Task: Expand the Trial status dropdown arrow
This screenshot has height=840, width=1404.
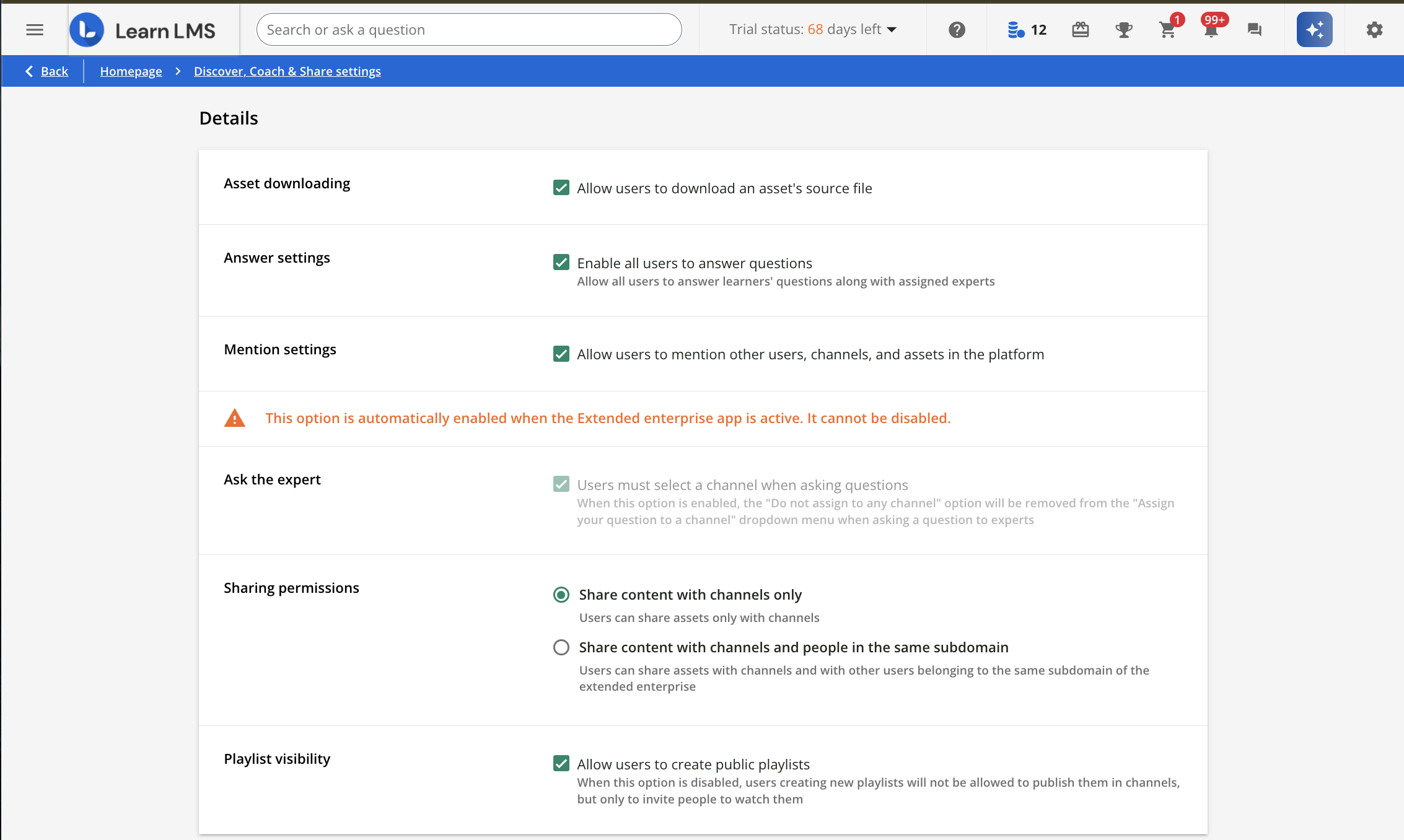Action: pyautogui.click(x=892, y=30)
